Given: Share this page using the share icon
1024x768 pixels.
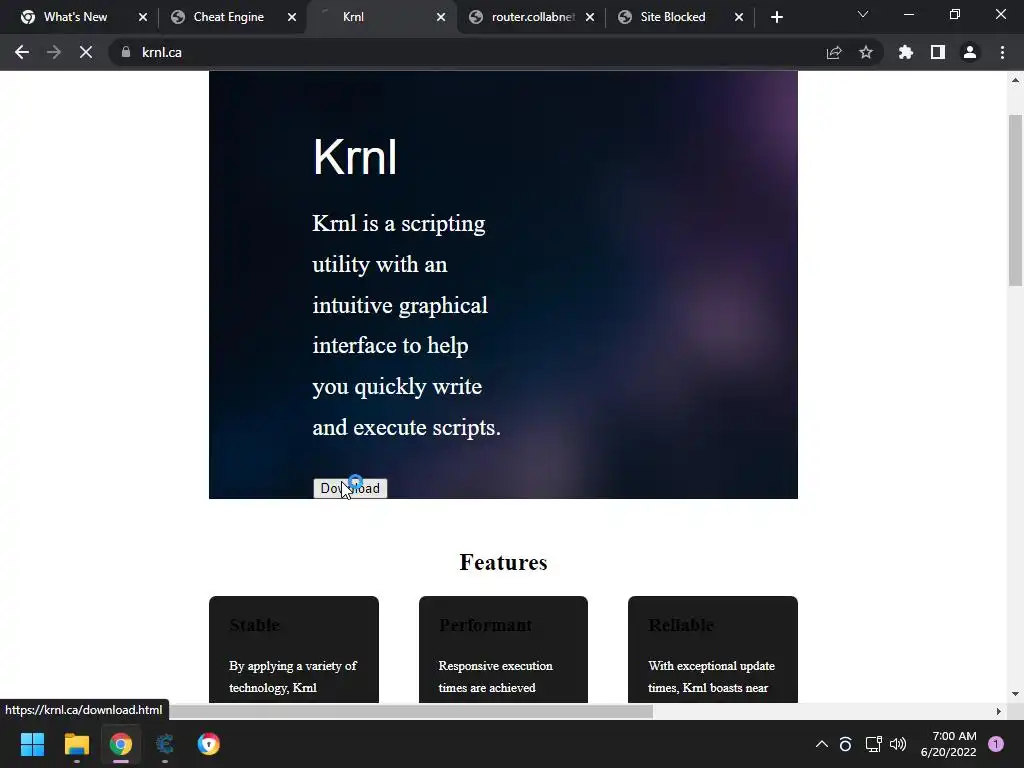Looking at the screenshot, I should click(834, 52).
